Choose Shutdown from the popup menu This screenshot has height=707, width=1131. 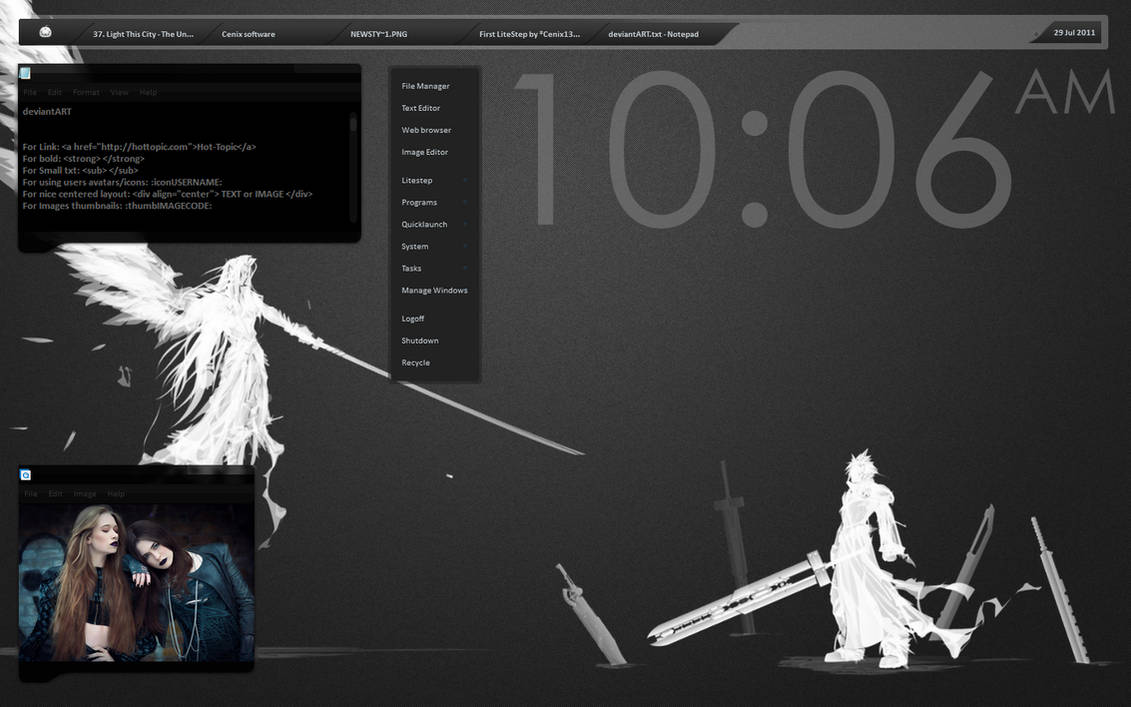point(420,340)
